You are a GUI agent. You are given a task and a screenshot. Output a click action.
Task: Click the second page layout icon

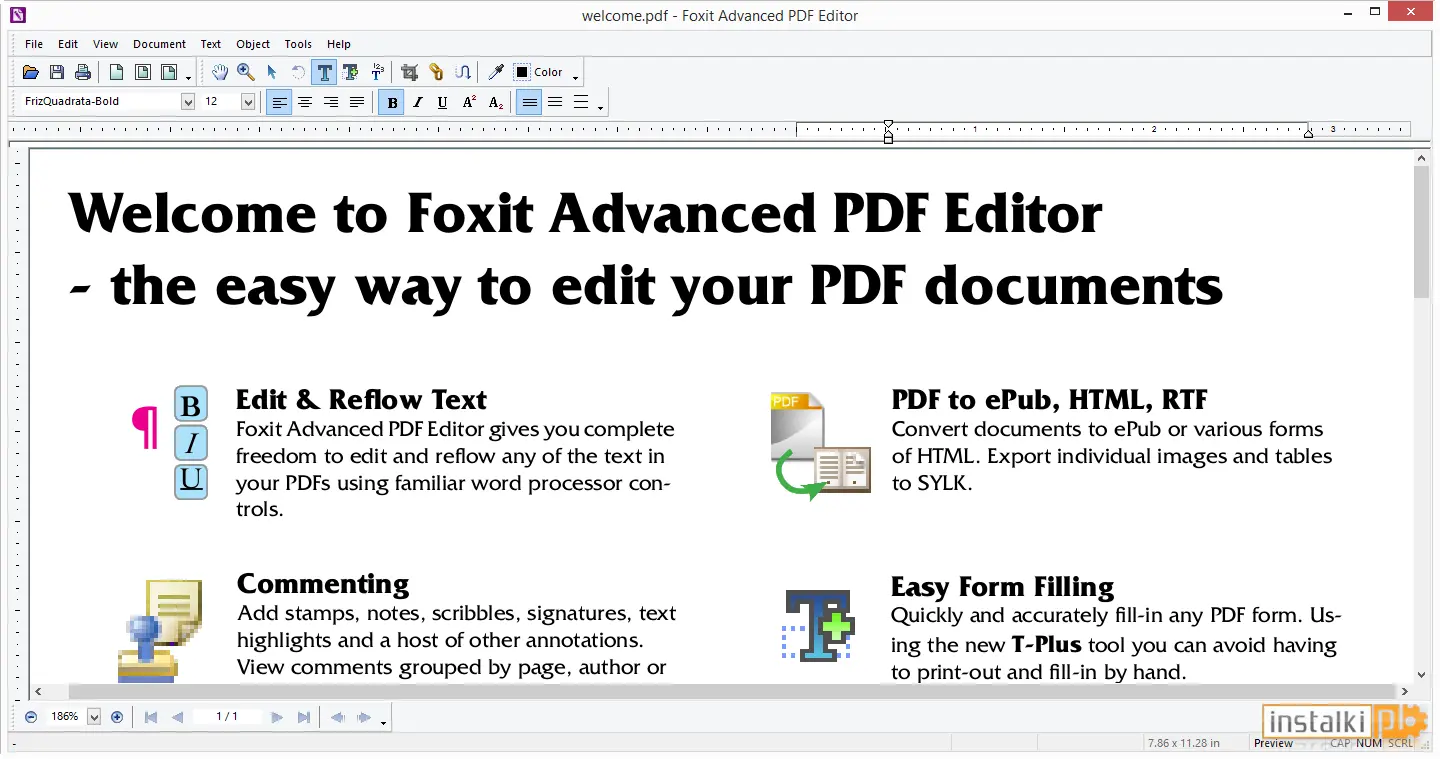coord(143,72)
